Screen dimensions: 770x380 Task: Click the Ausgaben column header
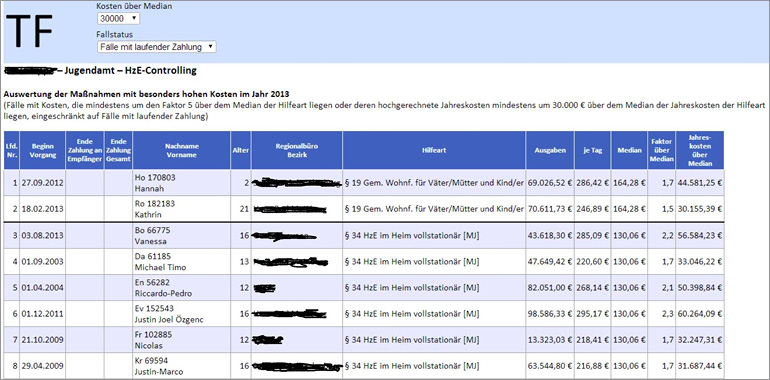pos(550,150)
